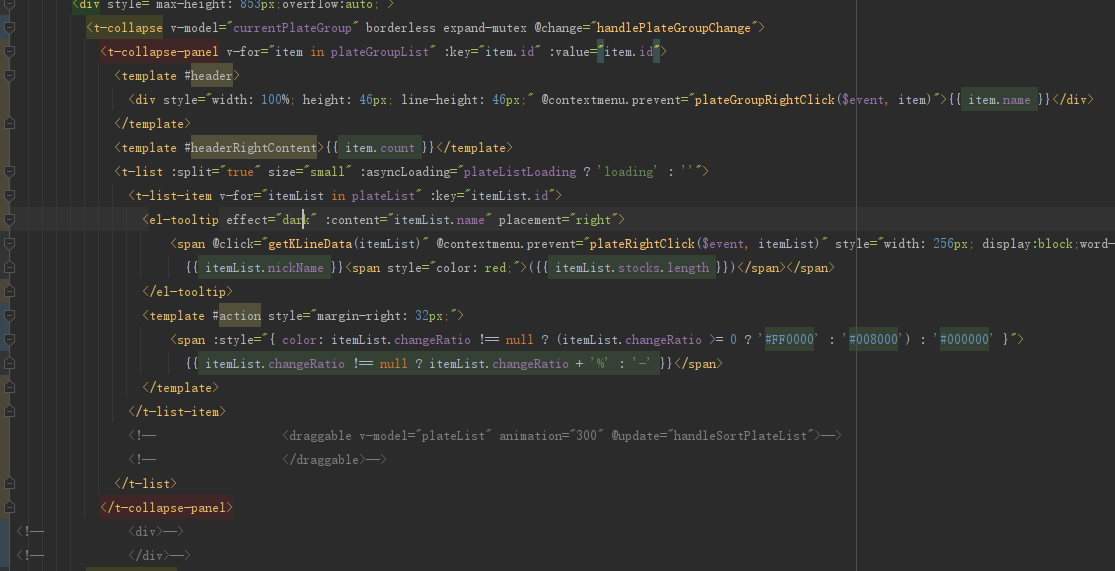Fold the t-list opening tag block
Screen dimensions: 1115x571
tap(9, 171)
